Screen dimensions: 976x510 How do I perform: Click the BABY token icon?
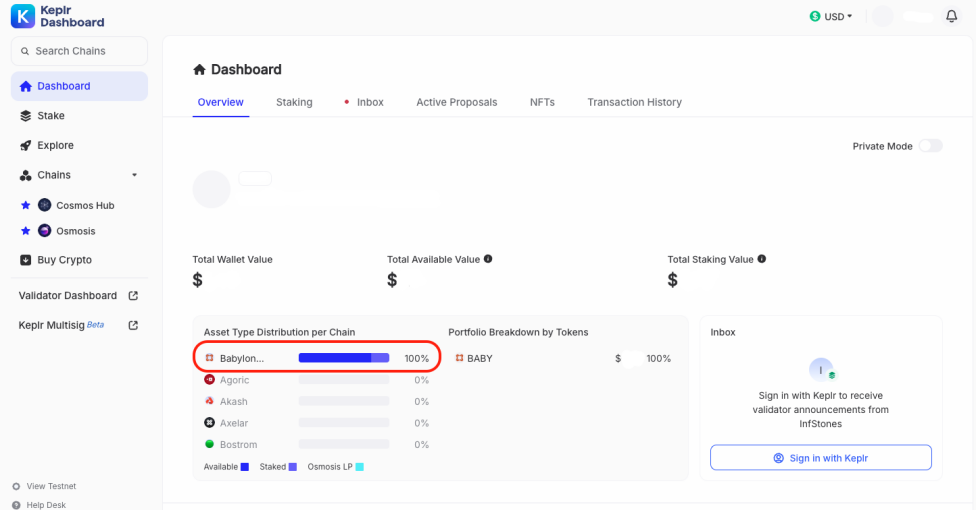point(459,358)
